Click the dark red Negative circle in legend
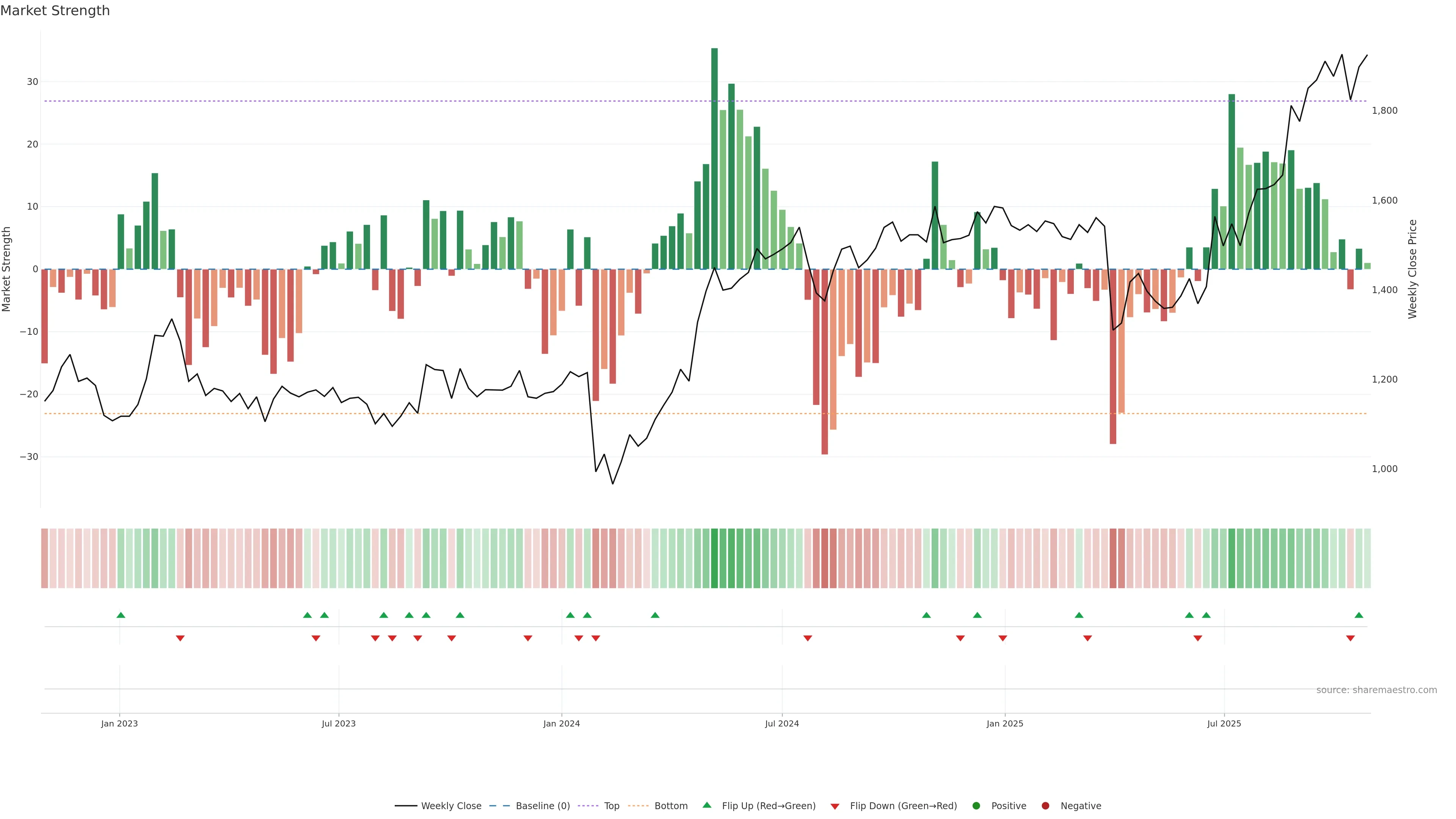Viewport: 1456px width, 819px height. pyautogui.click(x=1045, y=805)
